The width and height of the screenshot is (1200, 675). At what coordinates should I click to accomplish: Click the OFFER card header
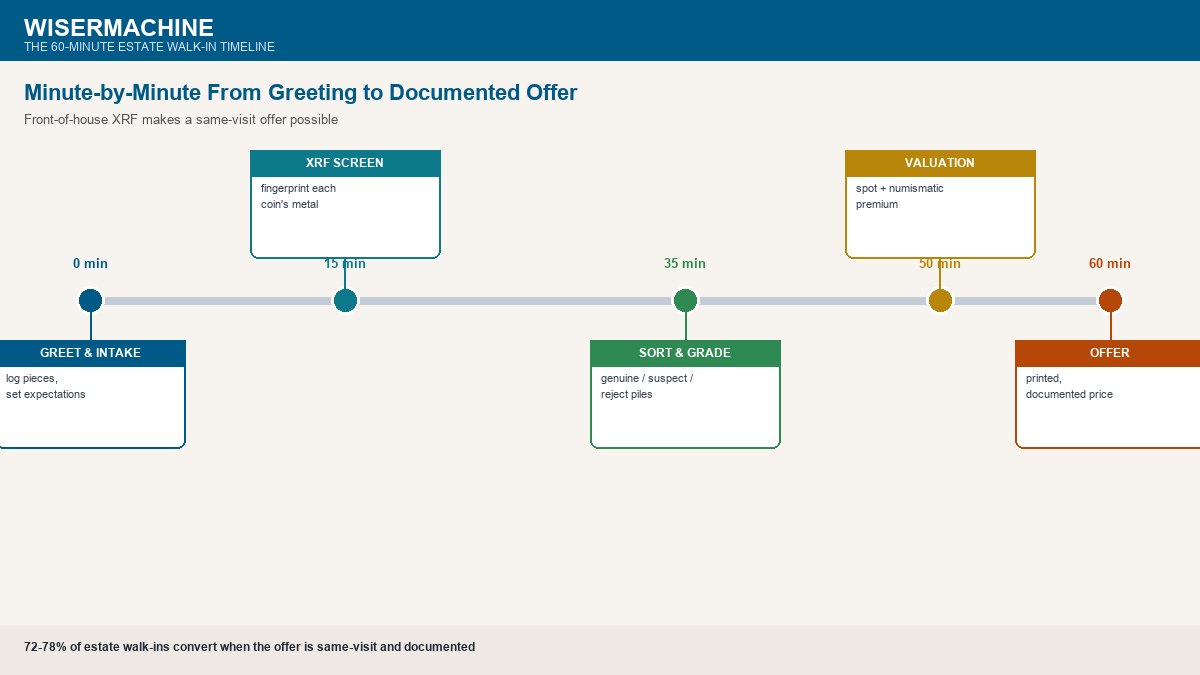[1108, 353]
